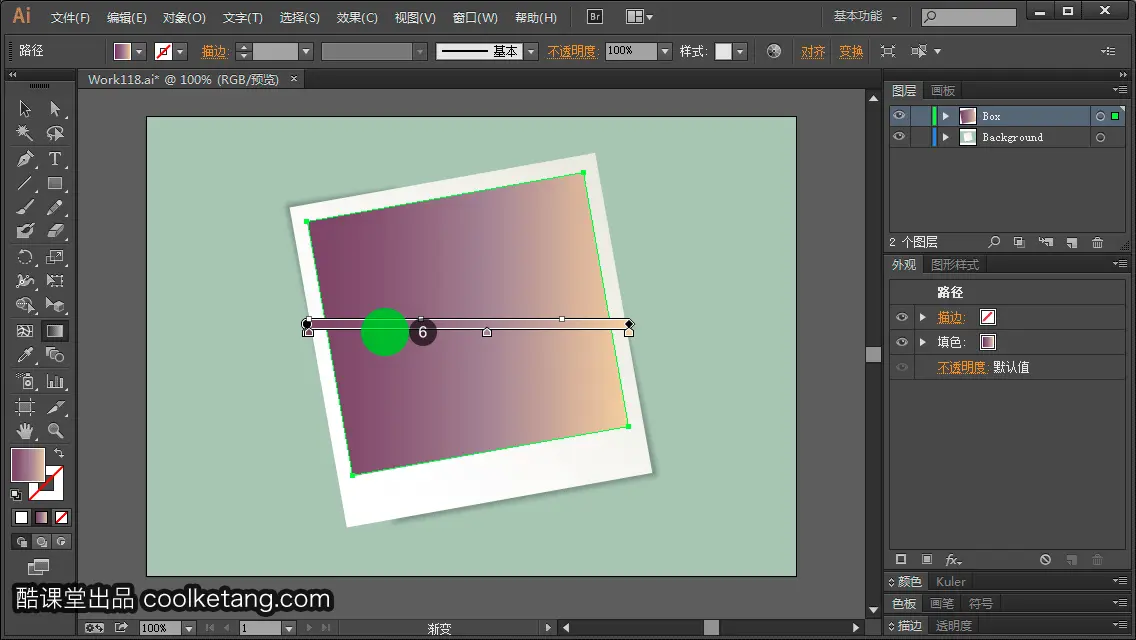1136x640 pixels.
Task: Click the create new layer icon
Action: [x=1072, y=242]
